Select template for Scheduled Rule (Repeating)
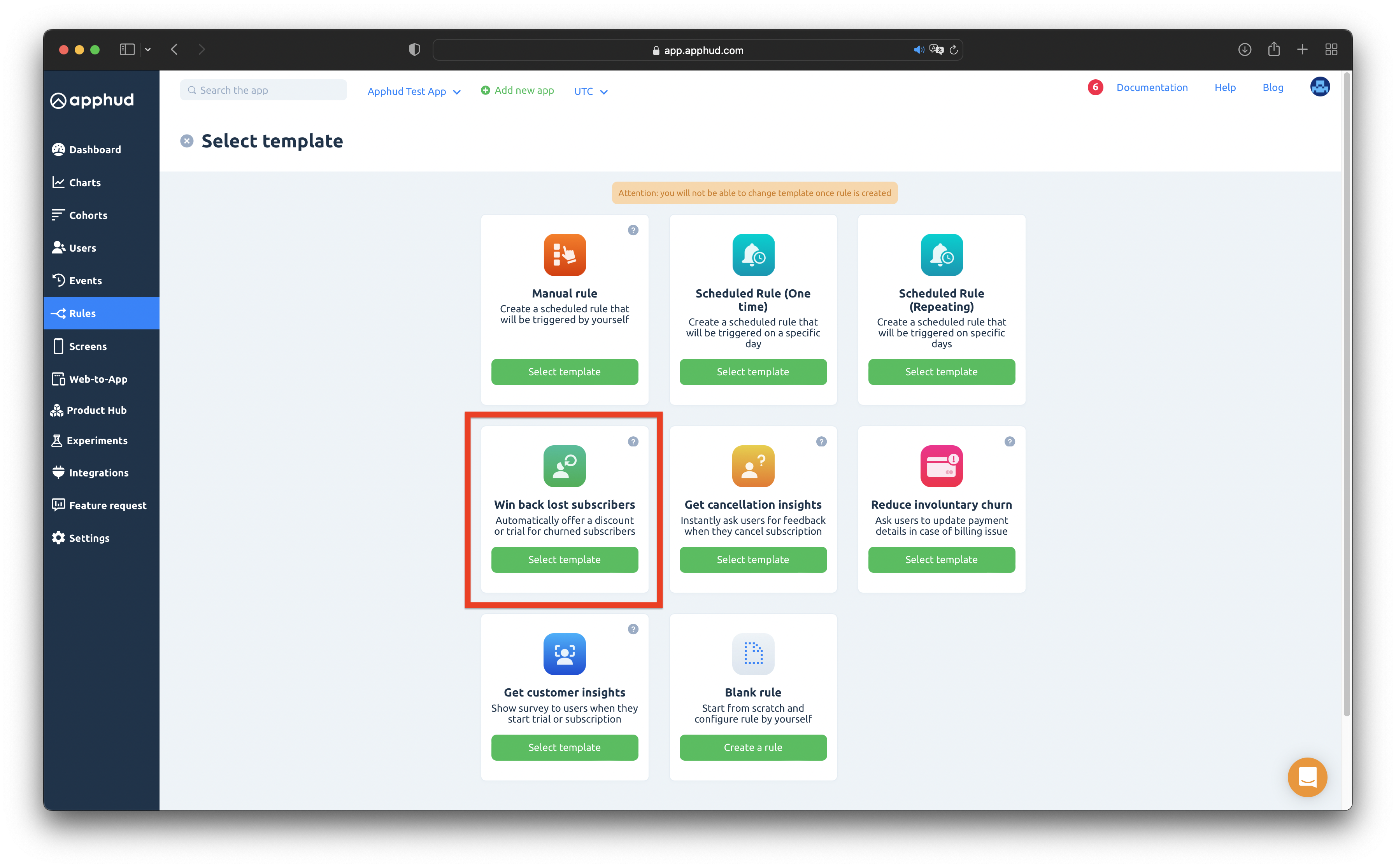 [941, 372]
